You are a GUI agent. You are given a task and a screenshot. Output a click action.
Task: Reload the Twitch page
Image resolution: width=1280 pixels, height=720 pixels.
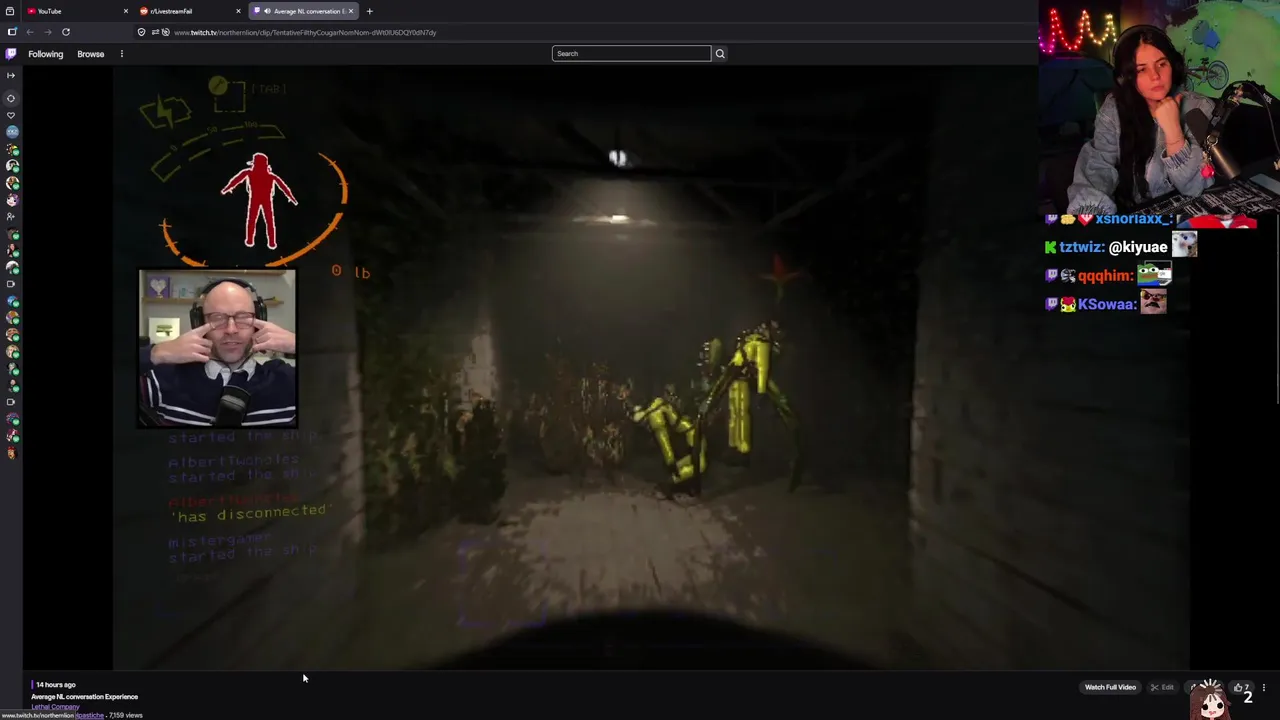(66, 32)
